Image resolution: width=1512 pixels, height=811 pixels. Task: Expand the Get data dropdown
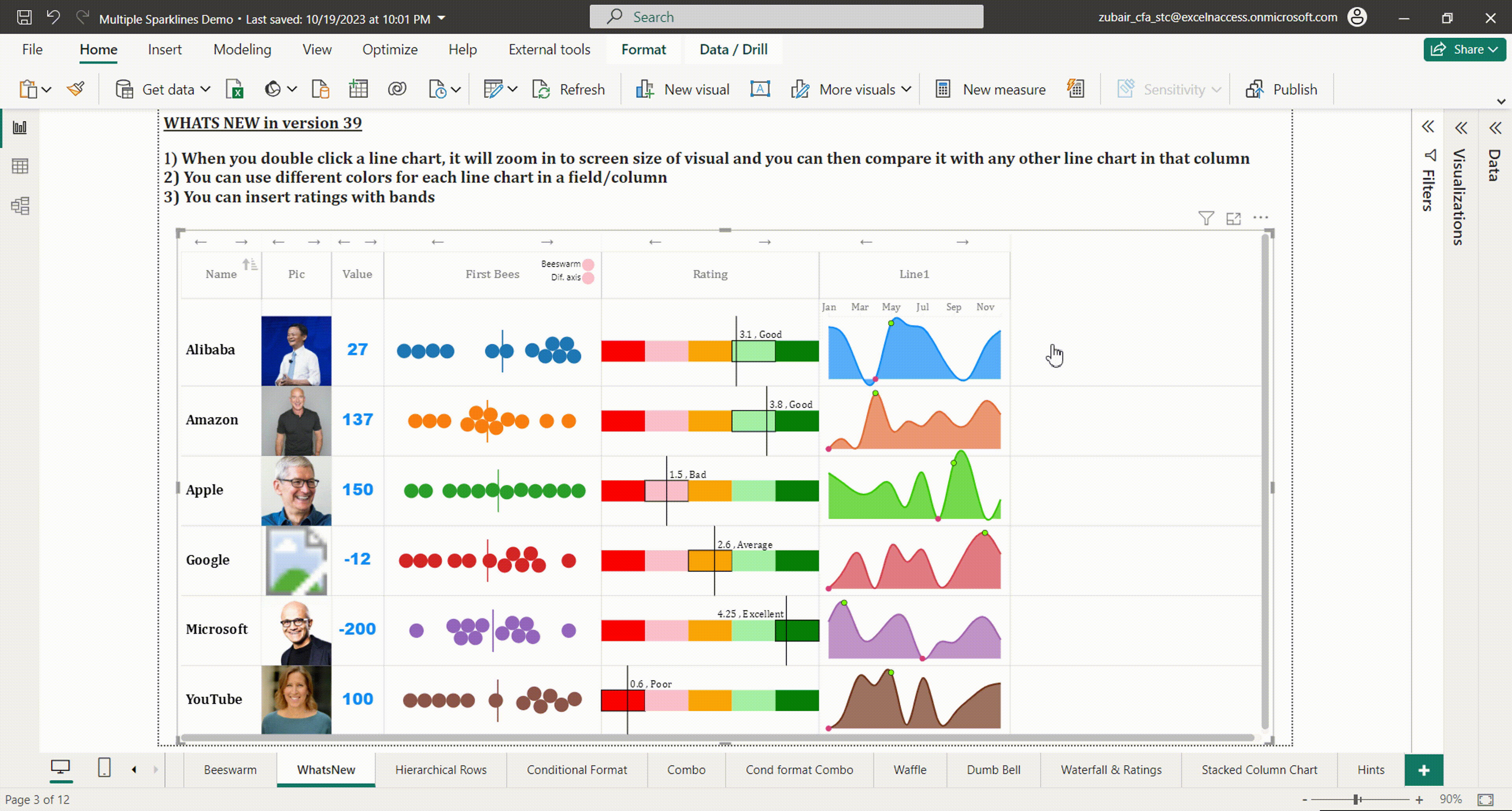point(205,89)
